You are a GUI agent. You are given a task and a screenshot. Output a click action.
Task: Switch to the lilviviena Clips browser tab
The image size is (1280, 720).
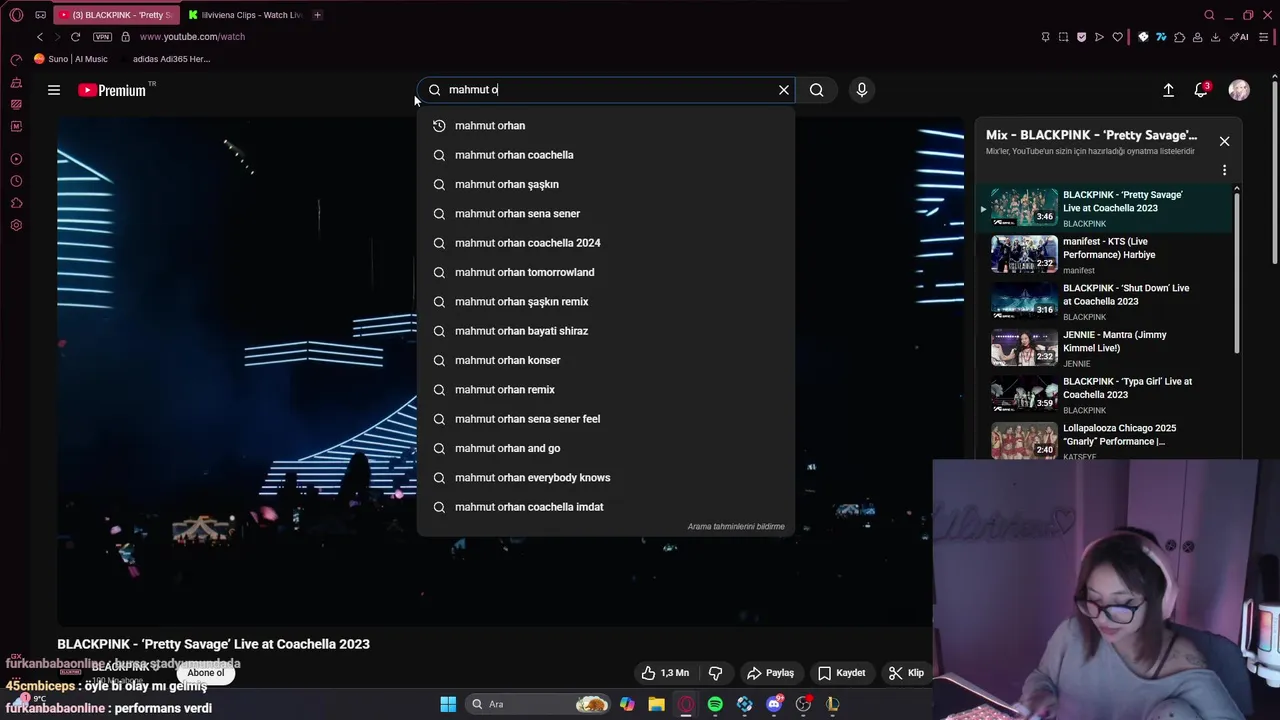click(244, 15)
